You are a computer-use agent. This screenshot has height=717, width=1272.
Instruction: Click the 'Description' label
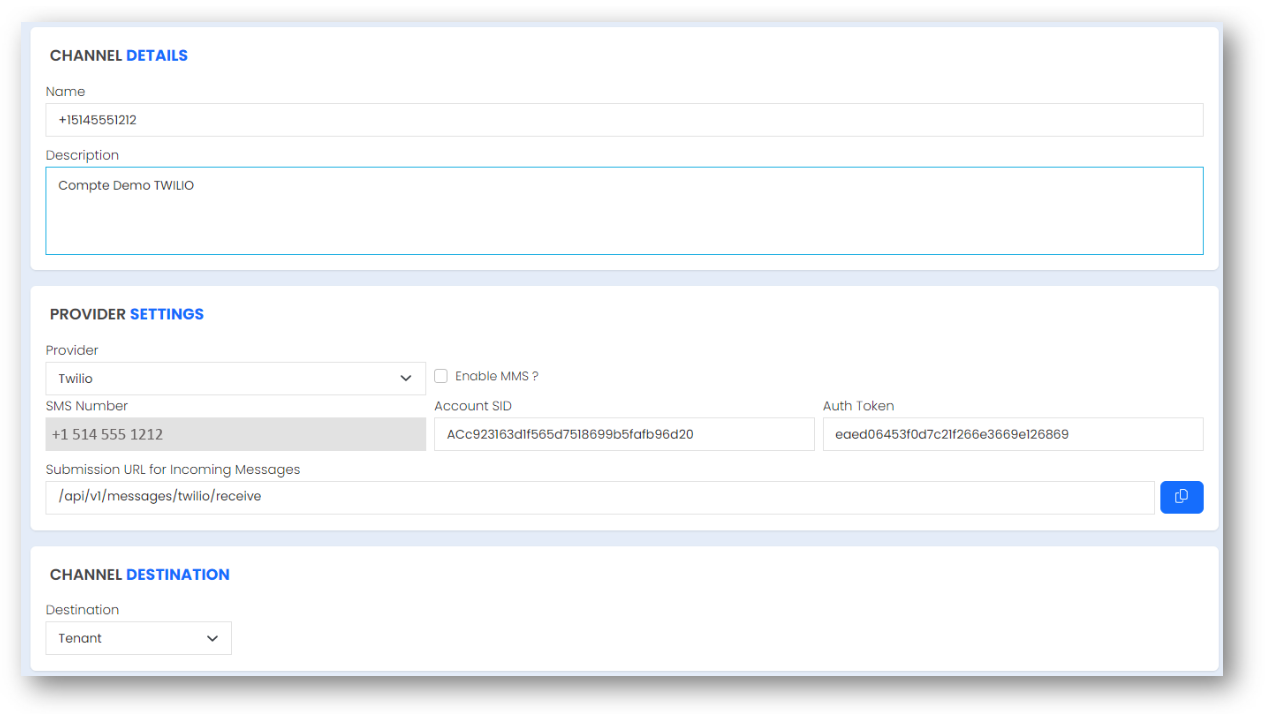(82, 155)
